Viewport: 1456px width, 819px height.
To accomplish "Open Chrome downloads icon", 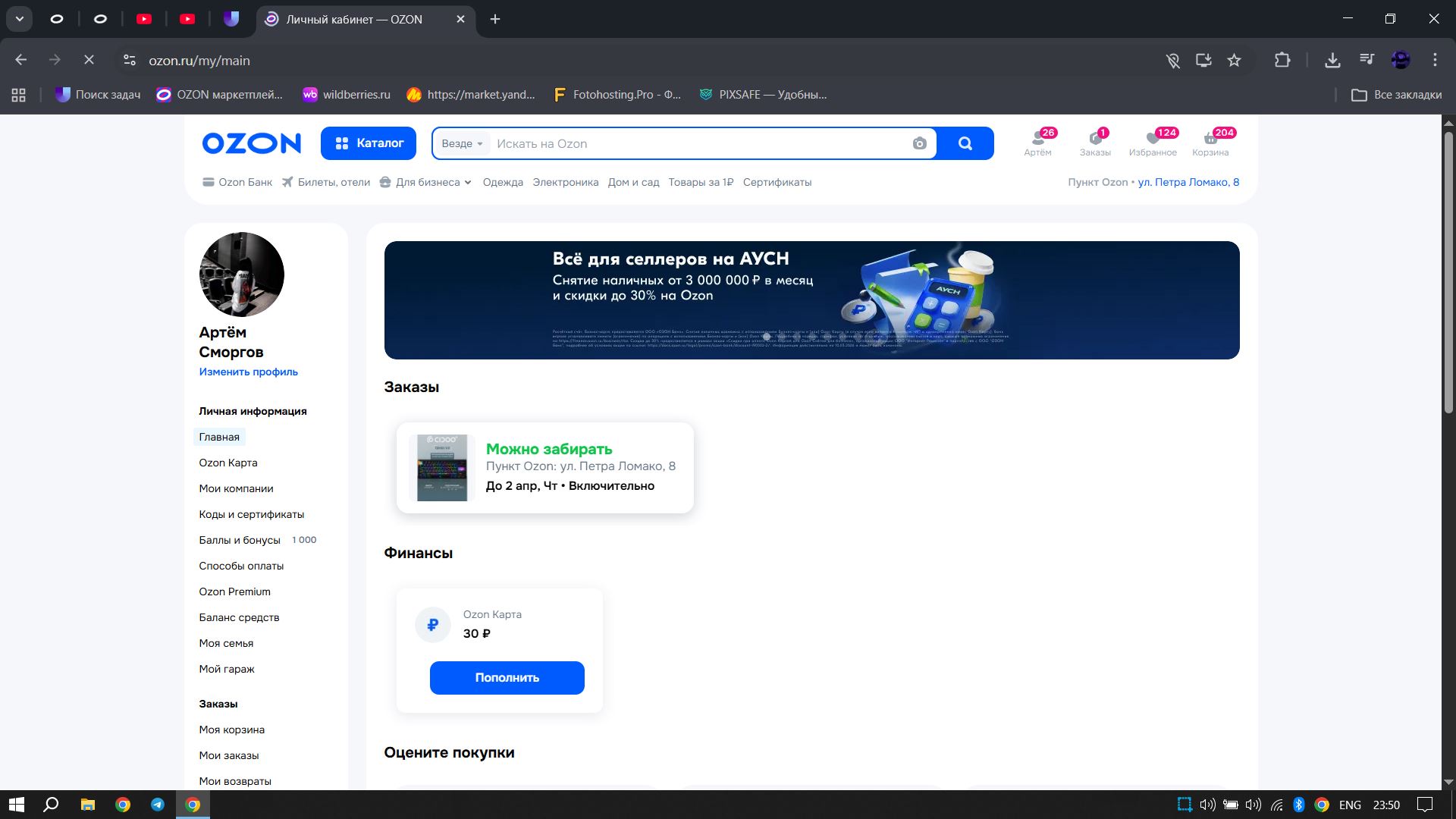I will pos(1332,60).
